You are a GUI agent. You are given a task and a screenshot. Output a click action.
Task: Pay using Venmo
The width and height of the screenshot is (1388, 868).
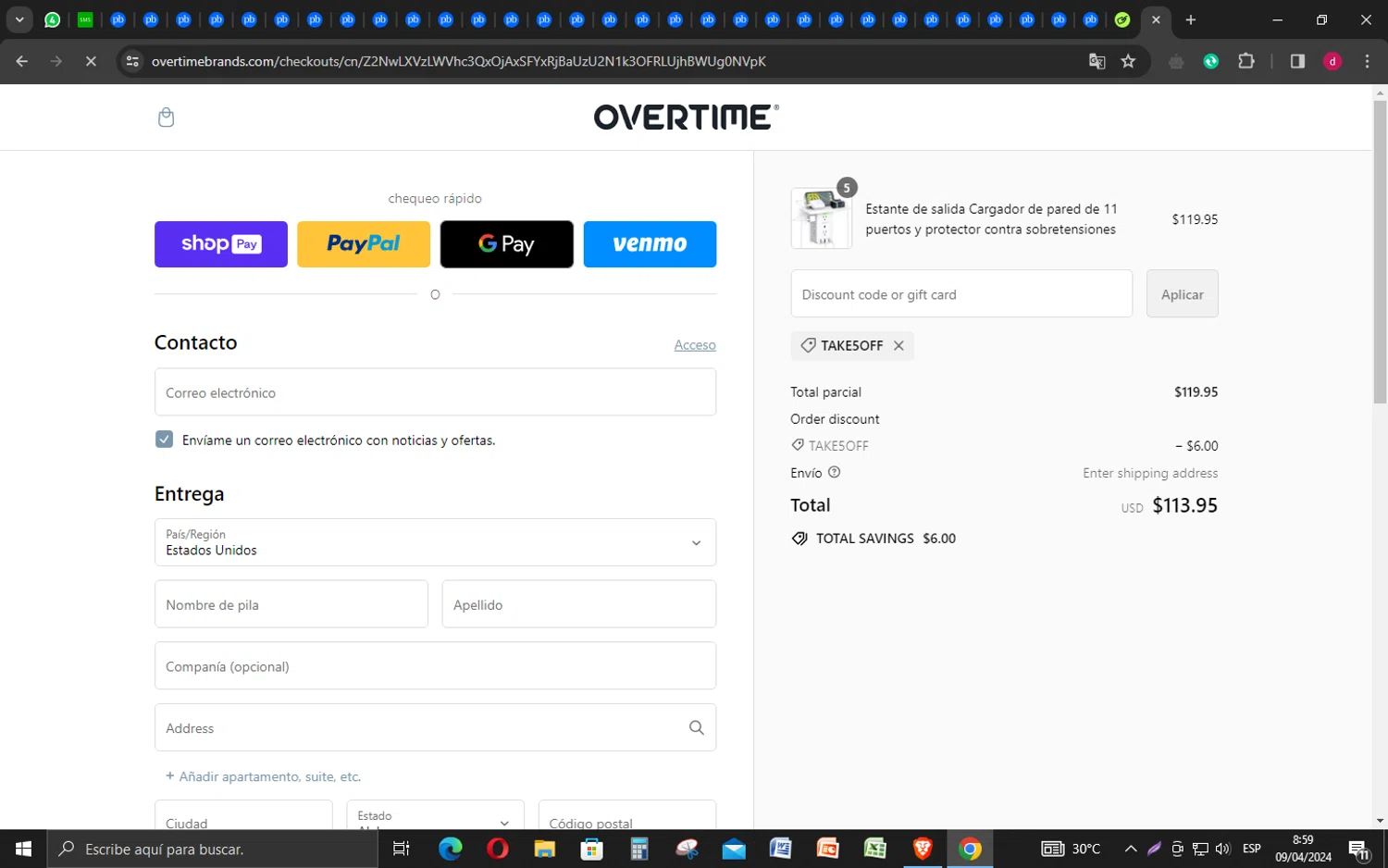point(650,244)
